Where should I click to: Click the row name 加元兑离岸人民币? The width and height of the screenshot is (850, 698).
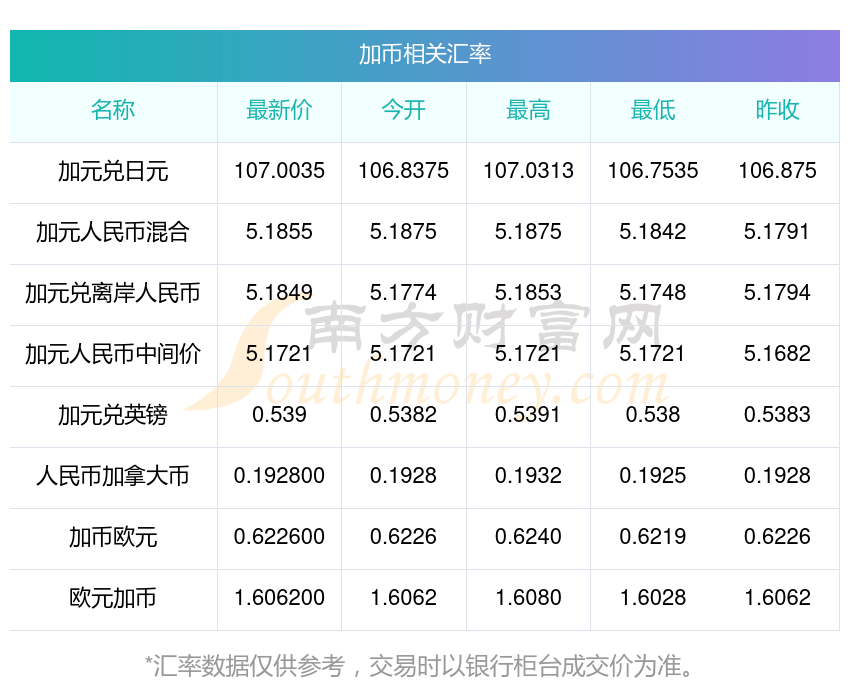pos(113,293)
